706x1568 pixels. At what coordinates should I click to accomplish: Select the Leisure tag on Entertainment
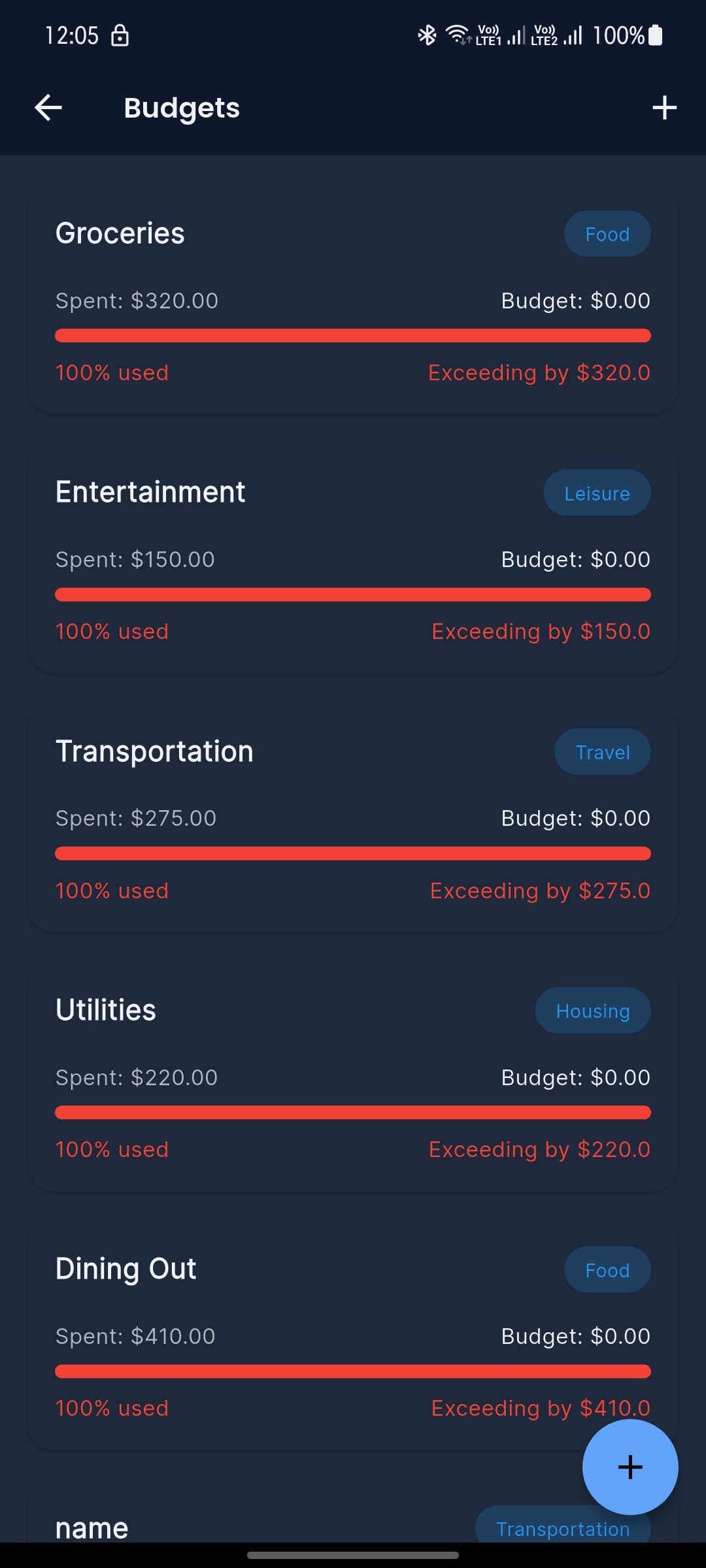tap(597, 493)
